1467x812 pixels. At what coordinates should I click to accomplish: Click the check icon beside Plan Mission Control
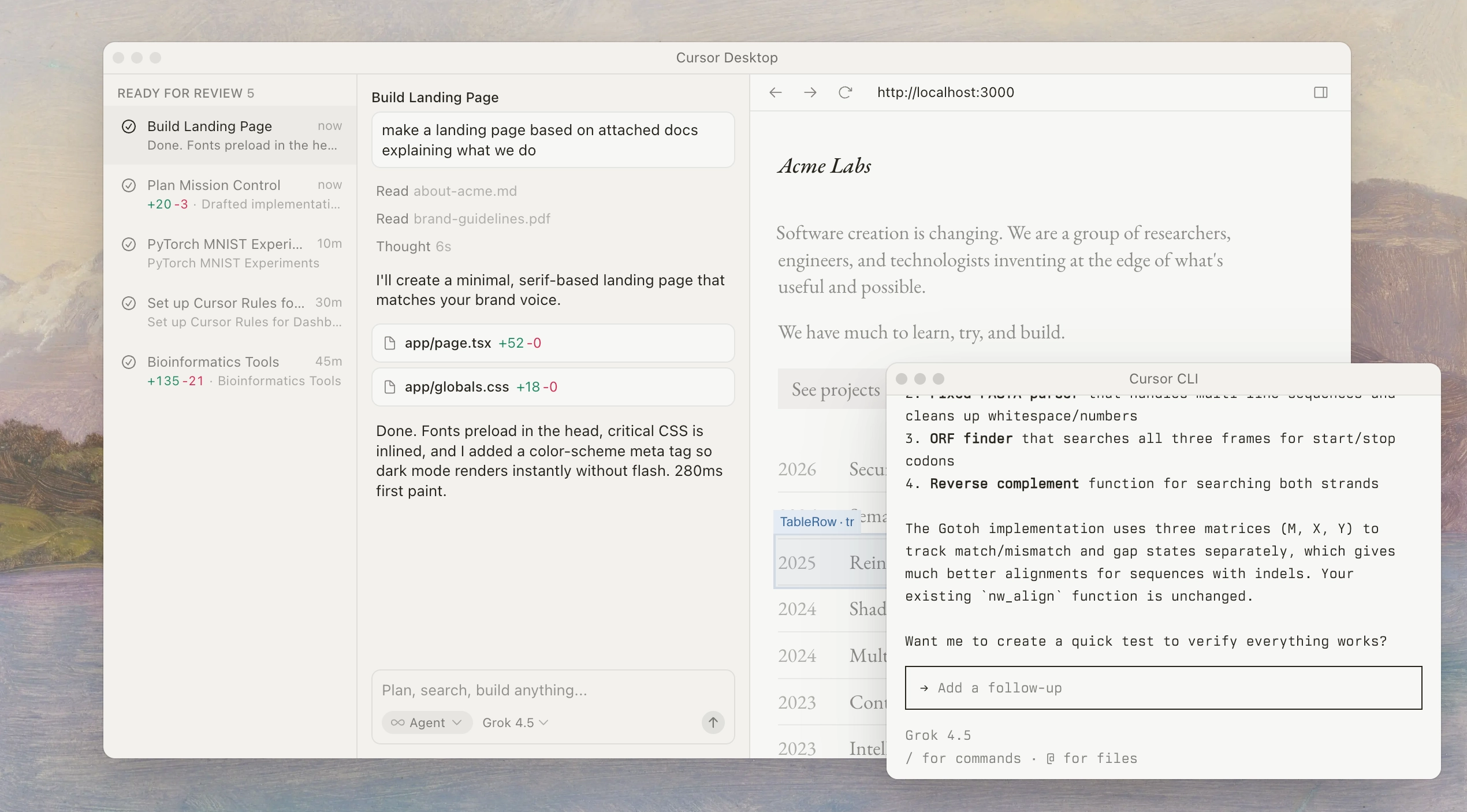[x=129, y=185]
